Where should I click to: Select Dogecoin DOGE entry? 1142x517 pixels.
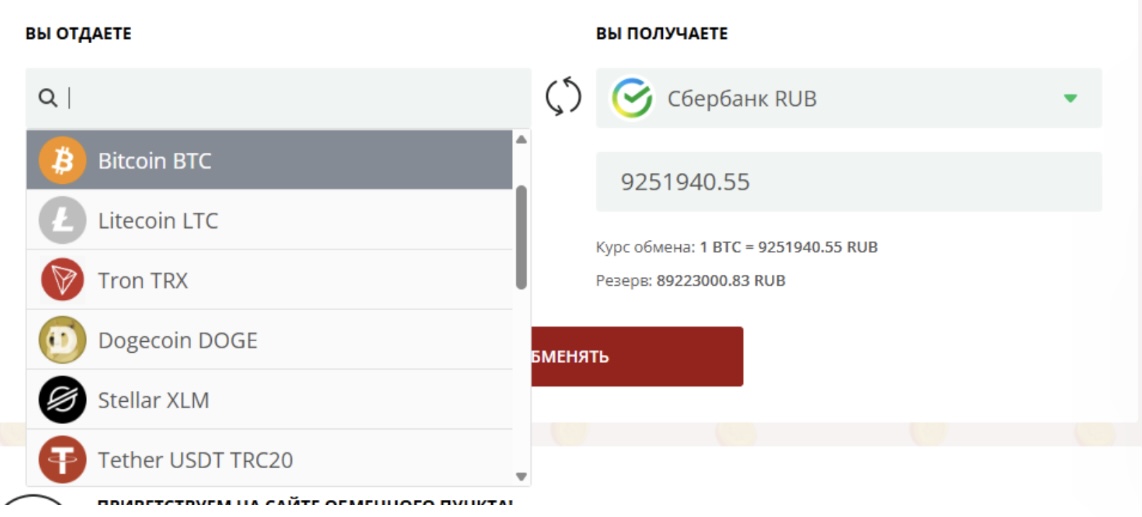pos(269,340)
